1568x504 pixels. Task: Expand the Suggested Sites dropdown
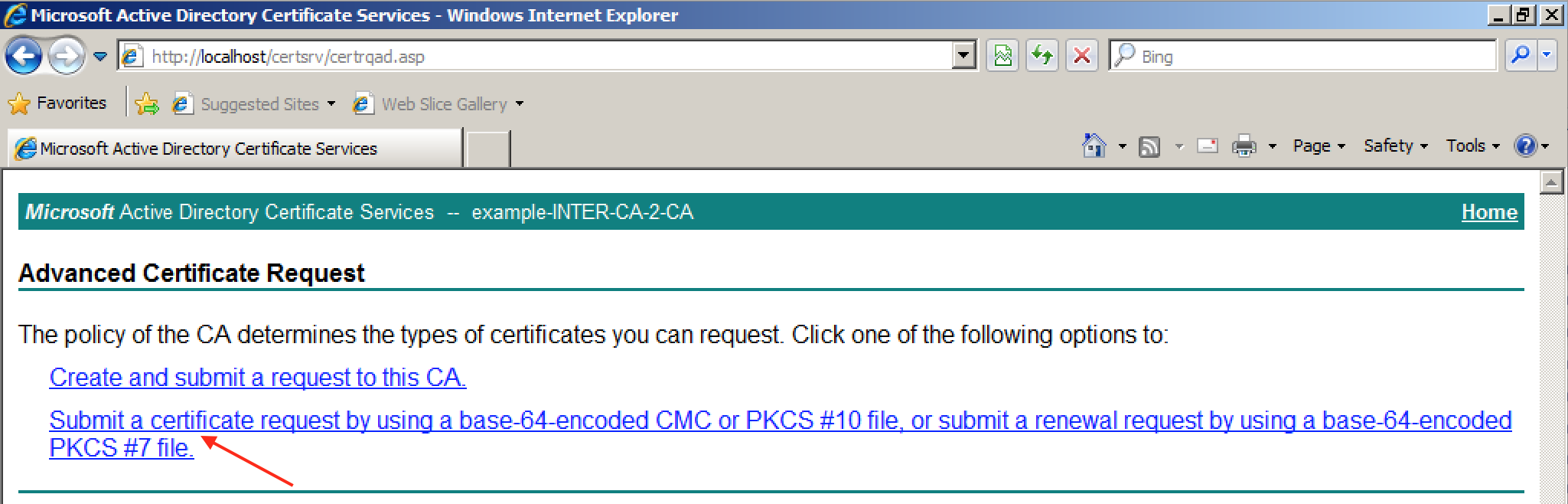click(331, 104)
